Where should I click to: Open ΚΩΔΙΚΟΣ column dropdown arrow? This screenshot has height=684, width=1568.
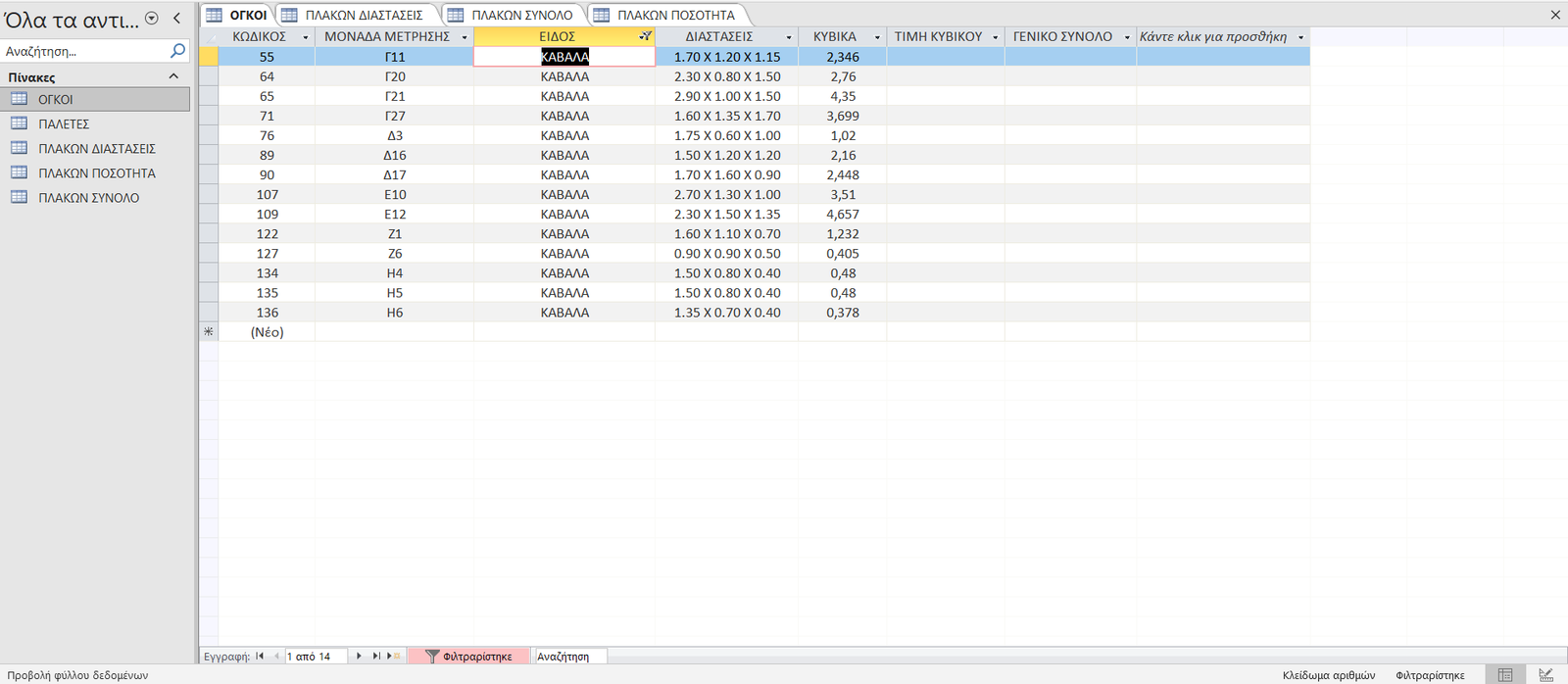pos(305,37)
